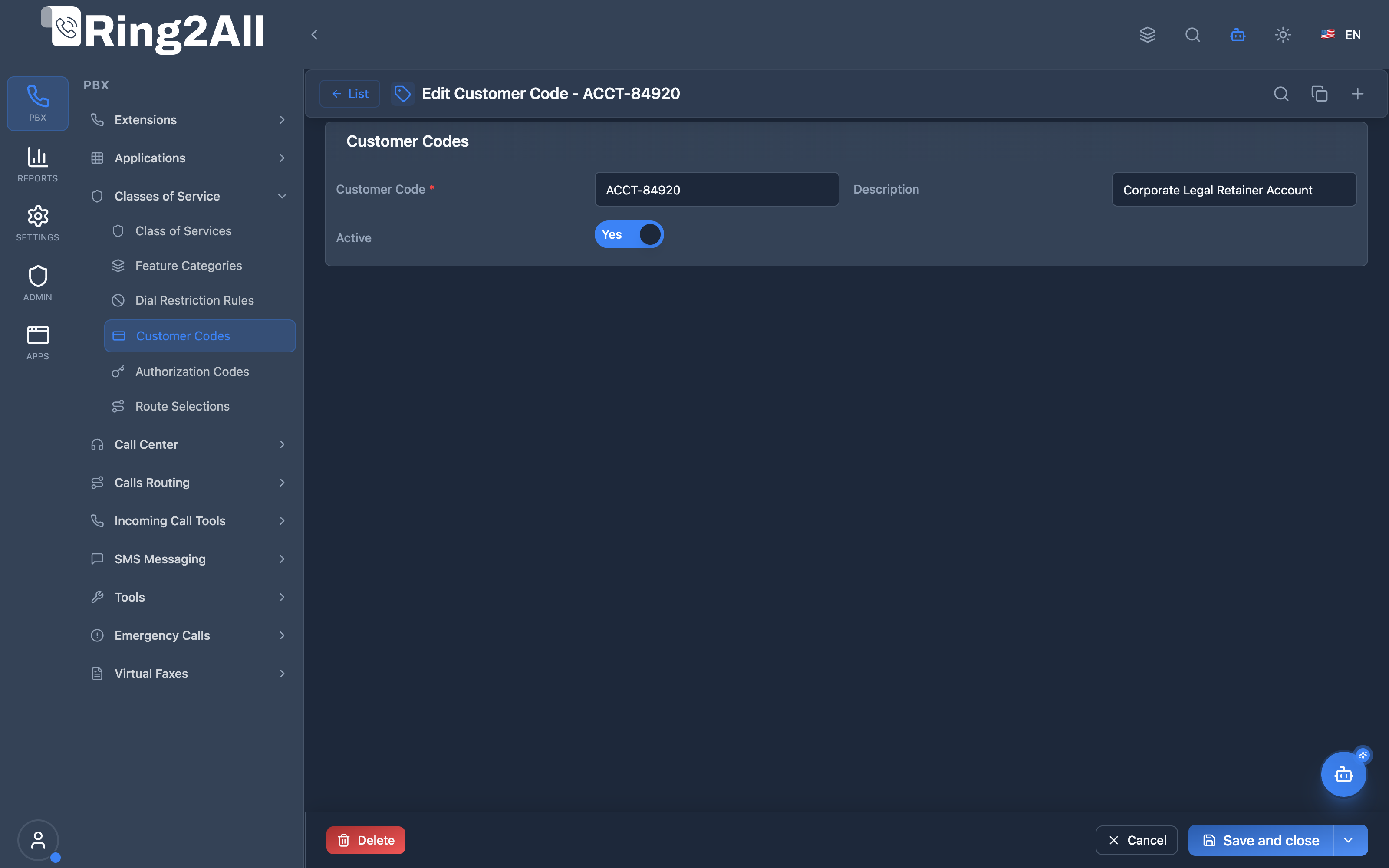Open Feature Categories menu item
Viewport: 1389px width, 868px height.
tap(200, 266)
